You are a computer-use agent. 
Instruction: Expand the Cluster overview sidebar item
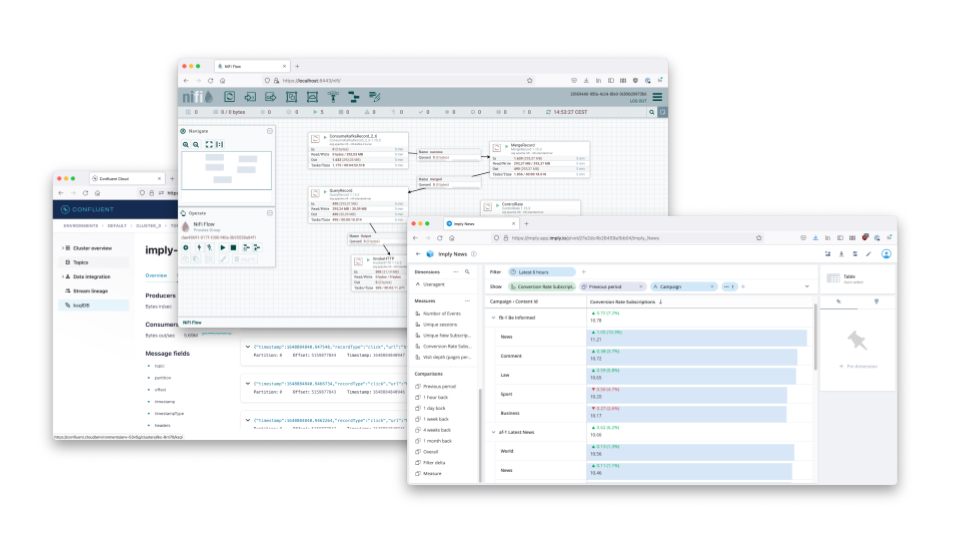tap(65, 247)
